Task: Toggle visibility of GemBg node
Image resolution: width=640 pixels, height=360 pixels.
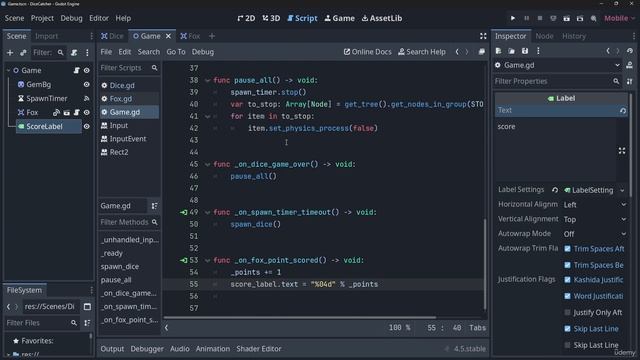Action: (87, 84)
